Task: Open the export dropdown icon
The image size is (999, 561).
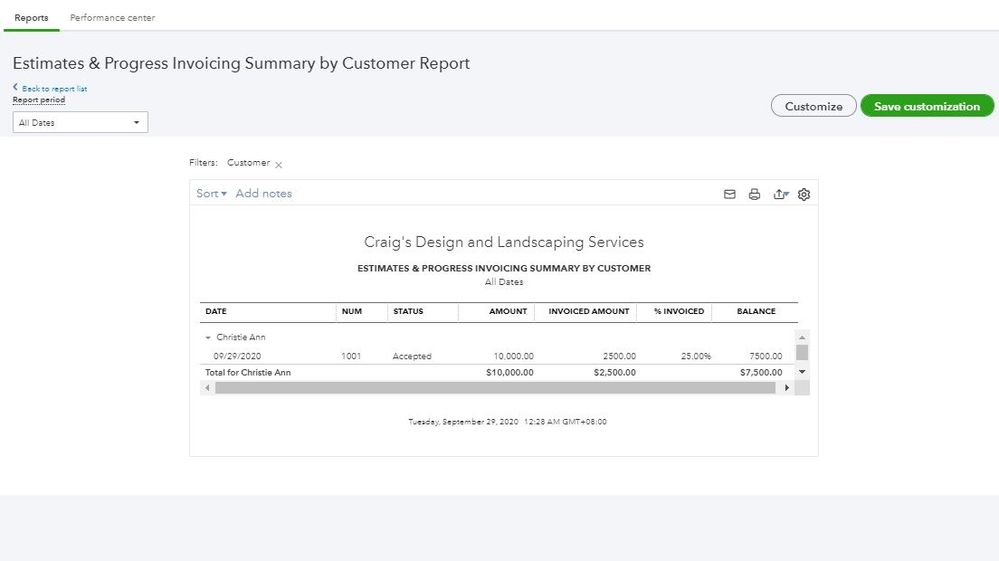Action: coord(781,194)
